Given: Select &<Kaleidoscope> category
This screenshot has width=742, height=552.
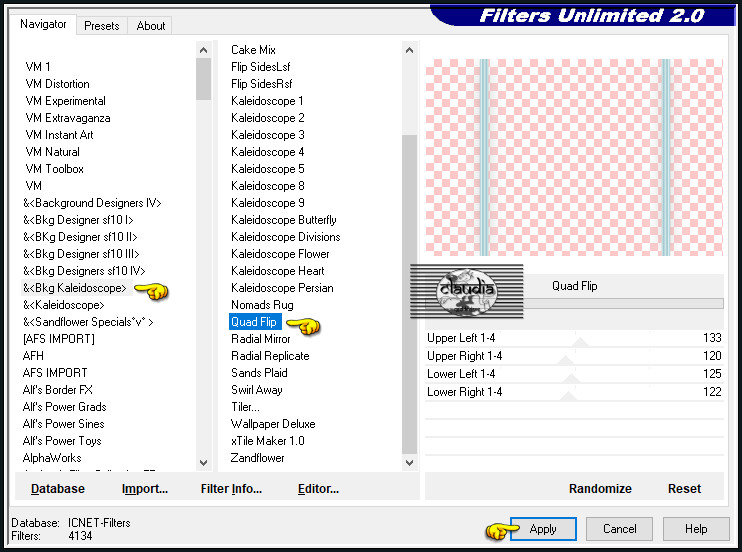Looking at the screenshot, I should pos(63,305).
